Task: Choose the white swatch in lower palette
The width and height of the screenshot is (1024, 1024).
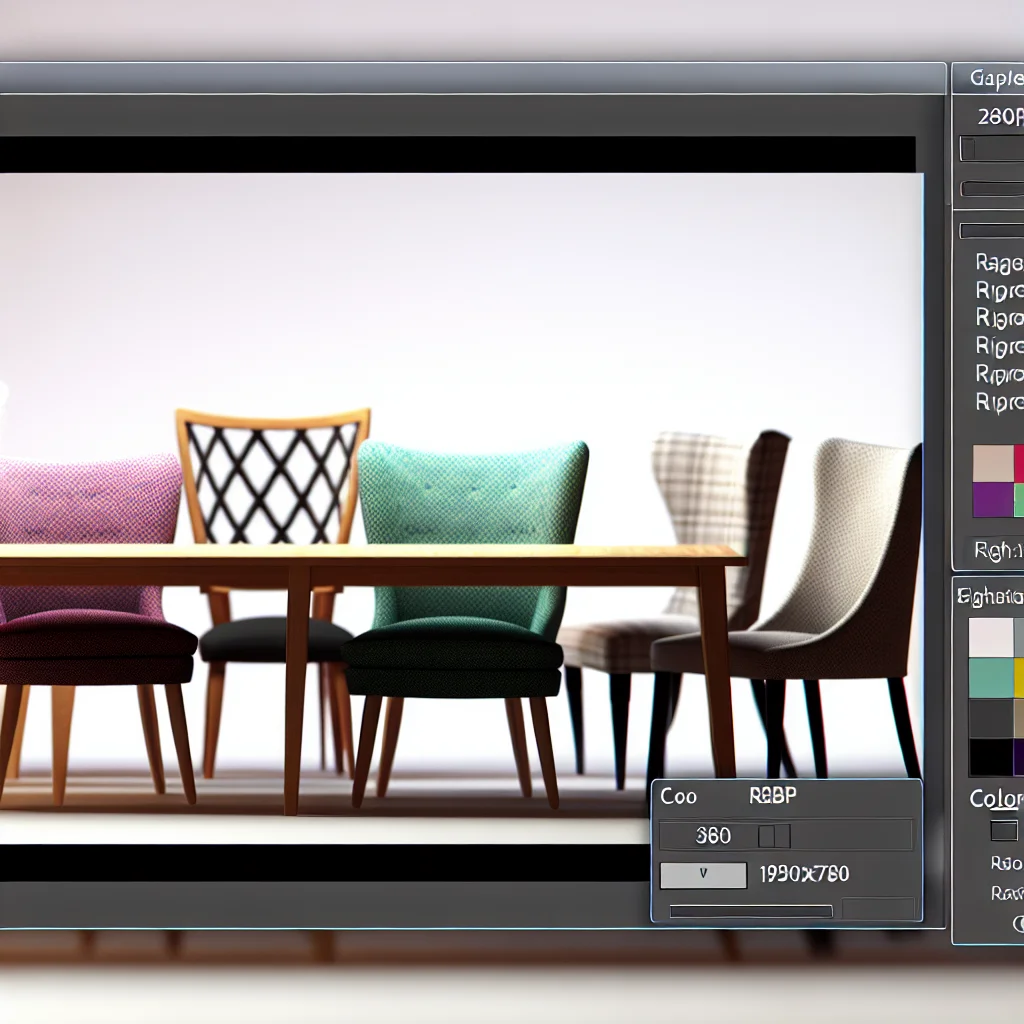Action: tap(990, 637)
